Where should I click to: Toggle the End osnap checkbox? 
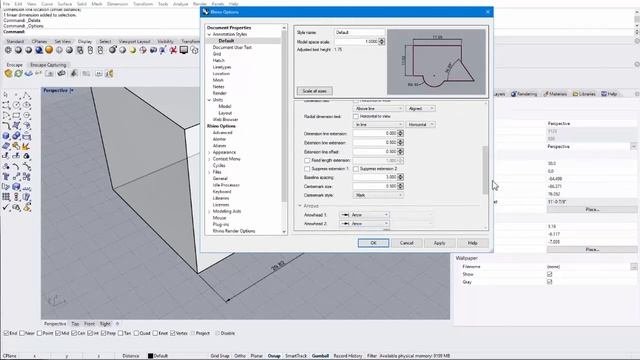6,333
